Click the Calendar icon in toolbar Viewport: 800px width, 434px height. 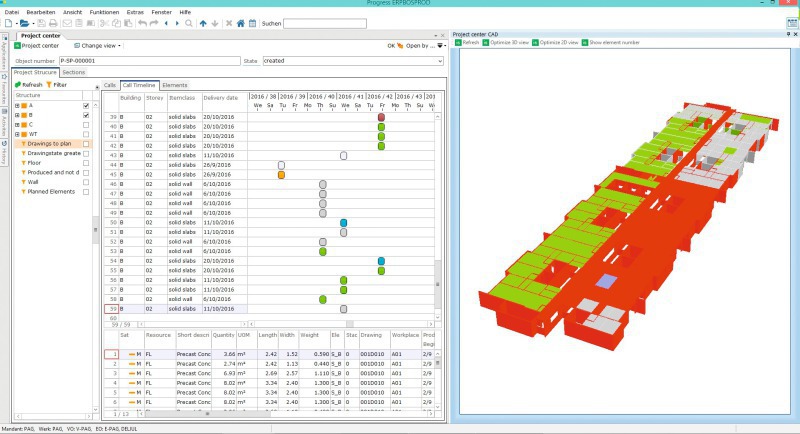pyautogui.click(x=252, y=23)
